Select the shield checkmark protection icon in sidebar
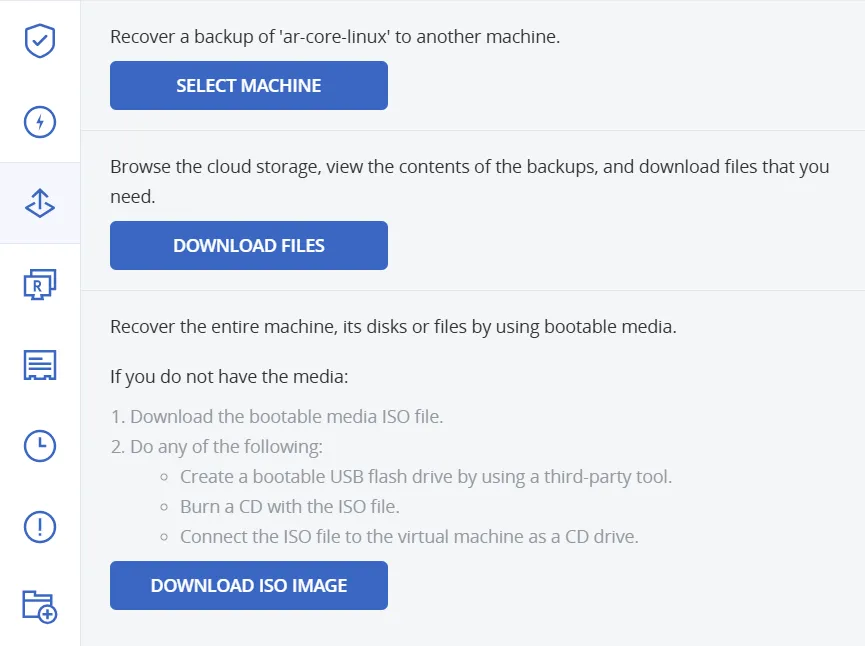The width and height of the screenshot is (865, 646). point(39,41)
